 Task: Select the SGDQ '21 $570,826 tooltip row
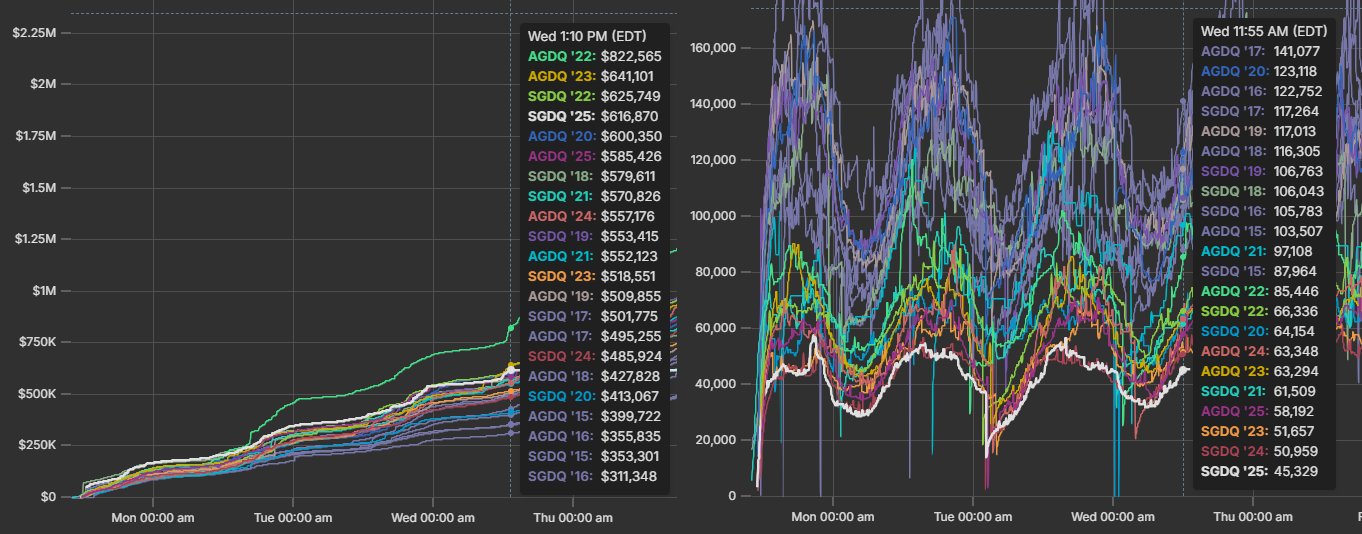[x=594, y=196]
